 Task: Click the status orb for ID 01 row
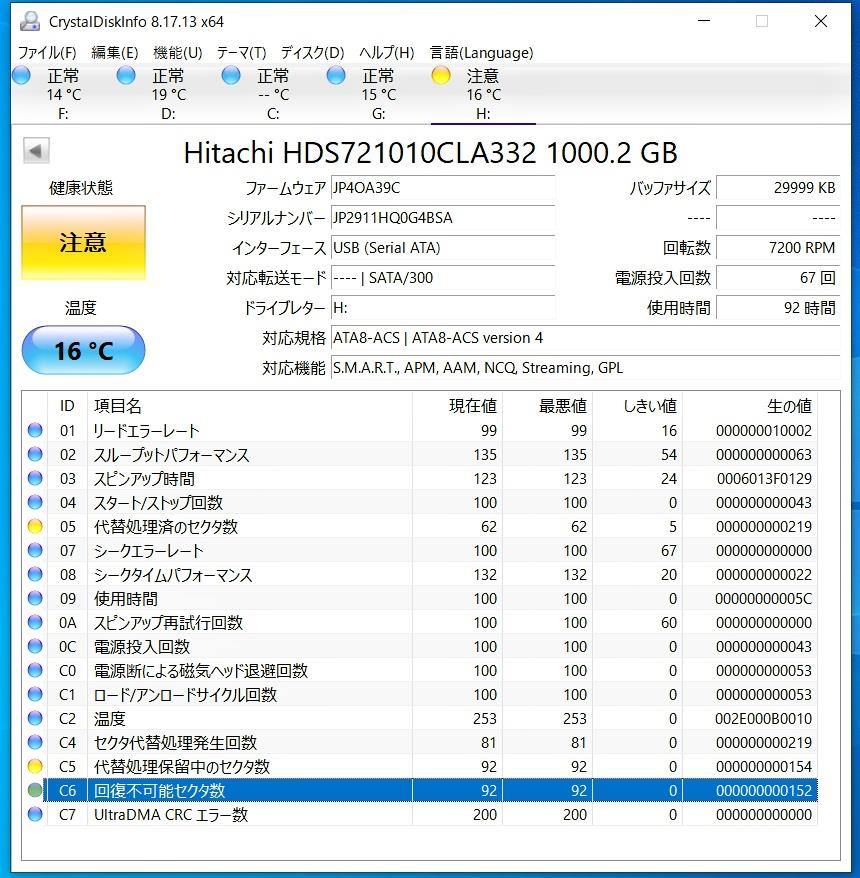click(35, 430)
